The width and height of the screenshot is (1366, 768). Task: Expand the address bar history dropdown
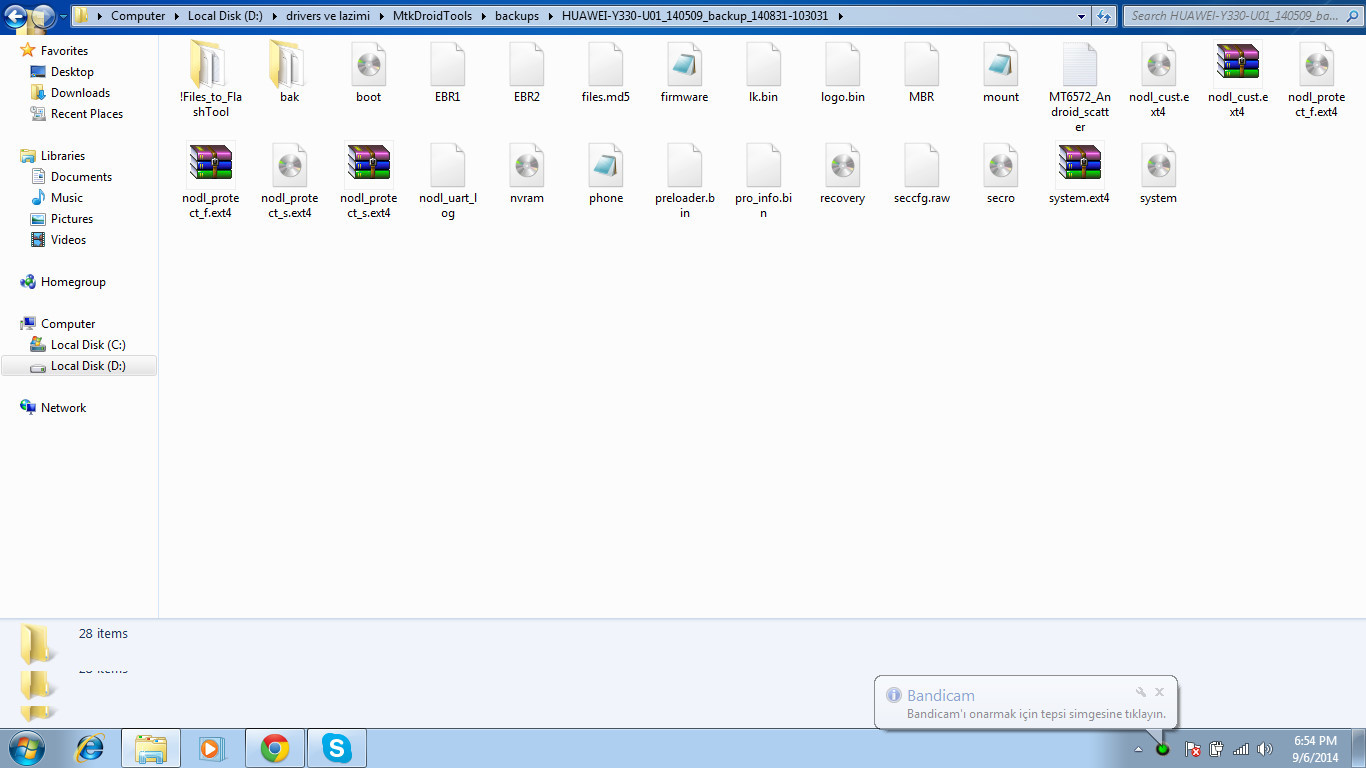click(1082, 16)
